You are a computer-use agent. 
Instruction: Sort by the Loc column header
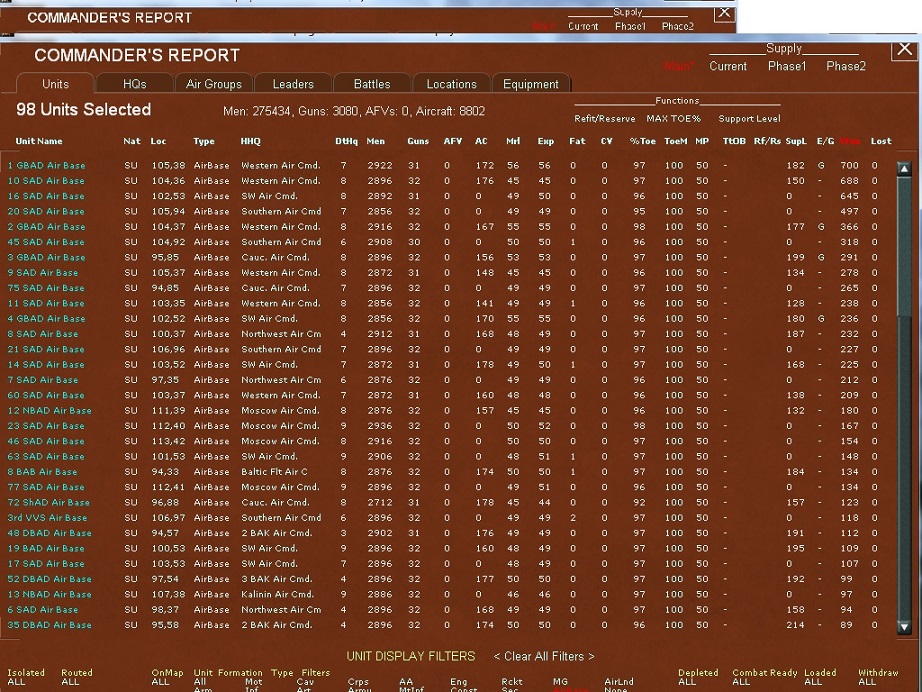click(158, 141)
